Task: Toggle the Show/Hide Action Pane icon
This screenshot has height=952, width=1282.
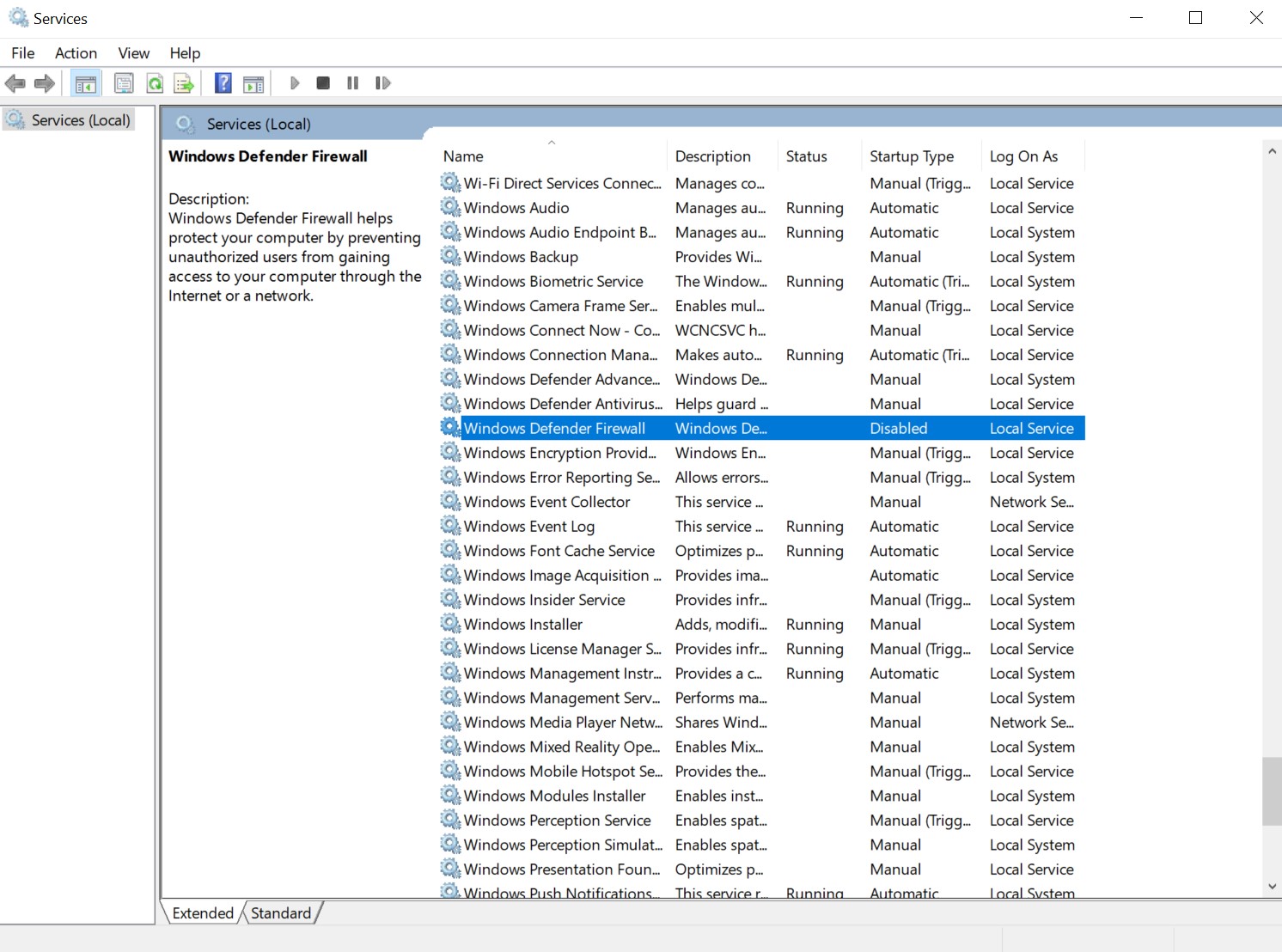Action: point(253,83)
